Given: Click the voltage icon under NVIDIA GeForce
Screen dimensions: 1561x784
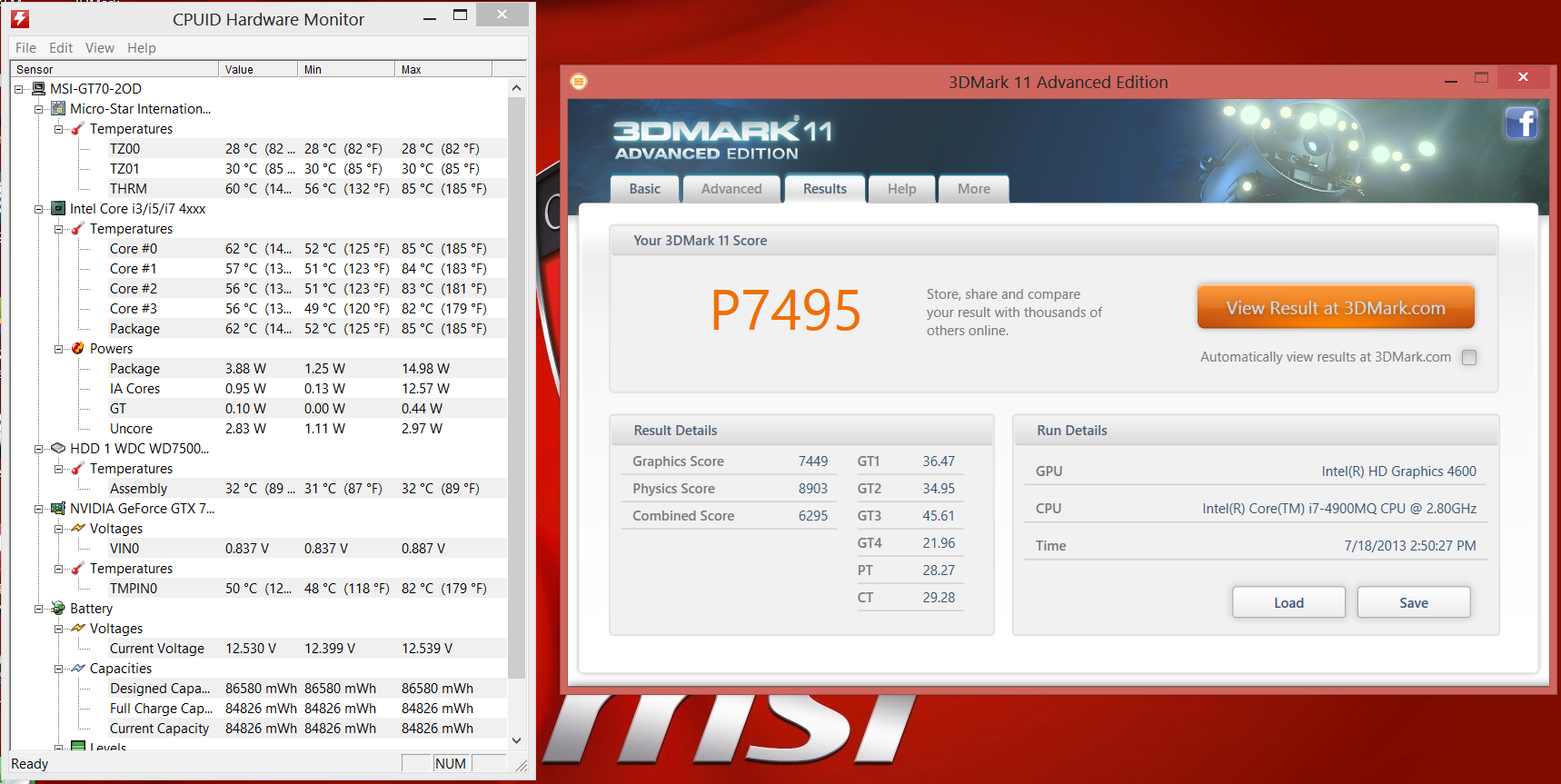Looking at the screenshot, I should coord(78,528).
